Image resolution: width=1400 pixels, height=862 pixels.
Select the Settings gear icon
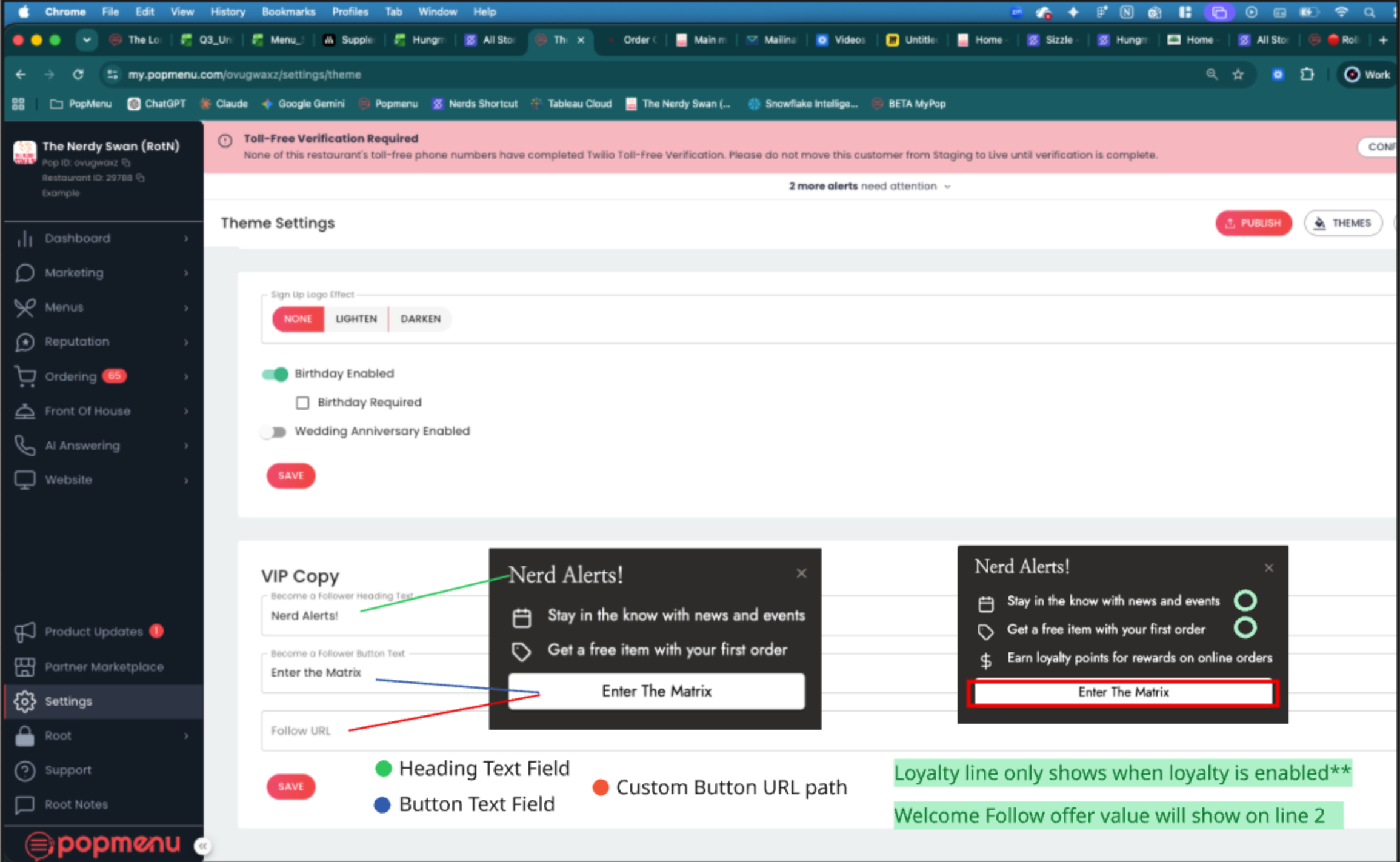[25, 701]
